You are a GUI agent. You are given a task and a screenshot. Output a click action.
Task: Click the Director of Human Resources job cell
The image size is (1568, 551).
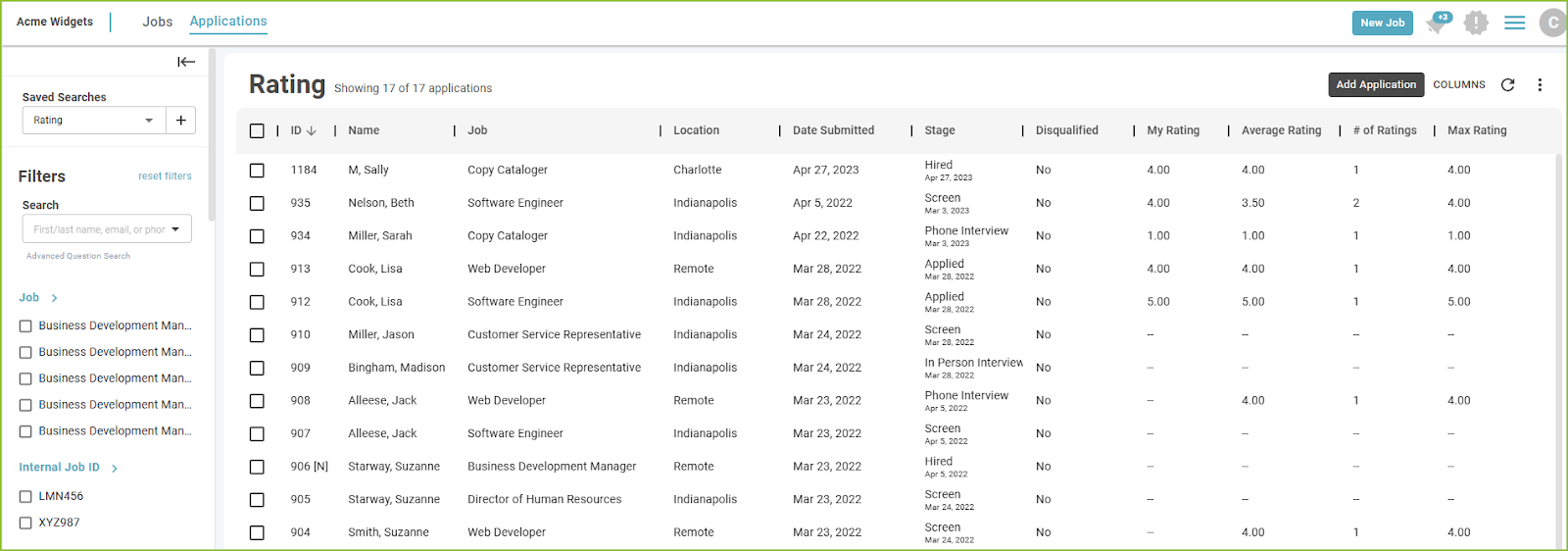click(545, 500)
